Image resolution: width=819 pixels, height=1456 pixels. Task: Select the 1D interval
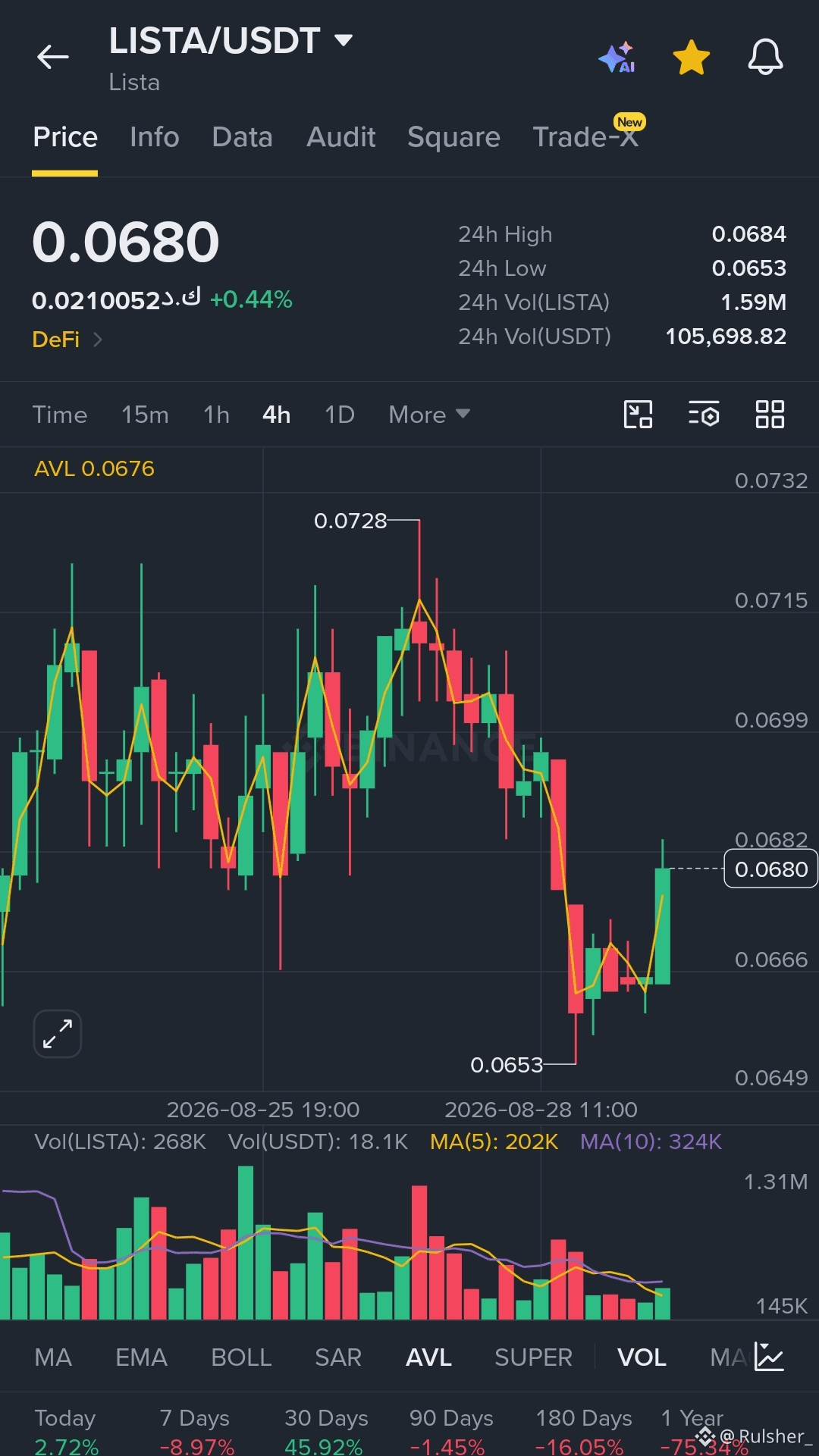click(x=340, y=415)
